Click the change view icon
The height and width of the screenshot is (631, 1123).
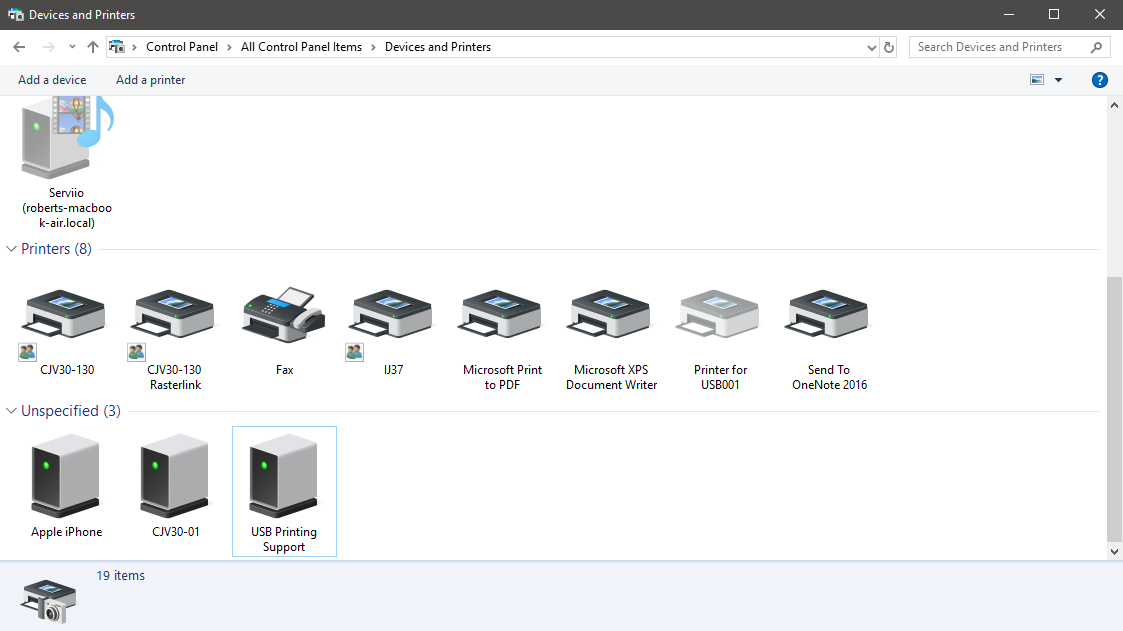tap(1036, 80)
